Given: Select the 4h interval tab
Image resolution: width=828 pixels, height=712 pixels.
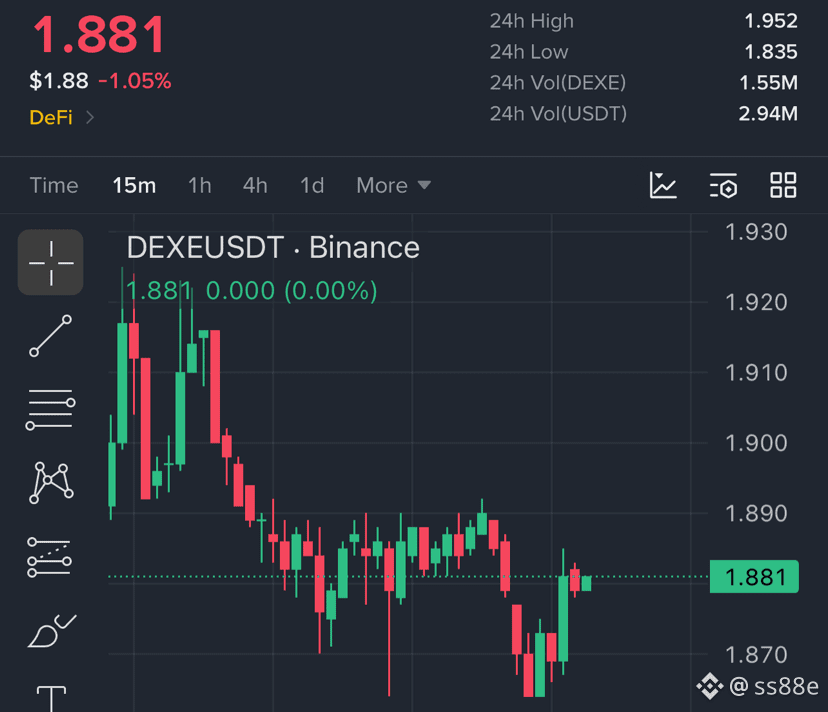Looking at the screenshot, I should point(255,185).
